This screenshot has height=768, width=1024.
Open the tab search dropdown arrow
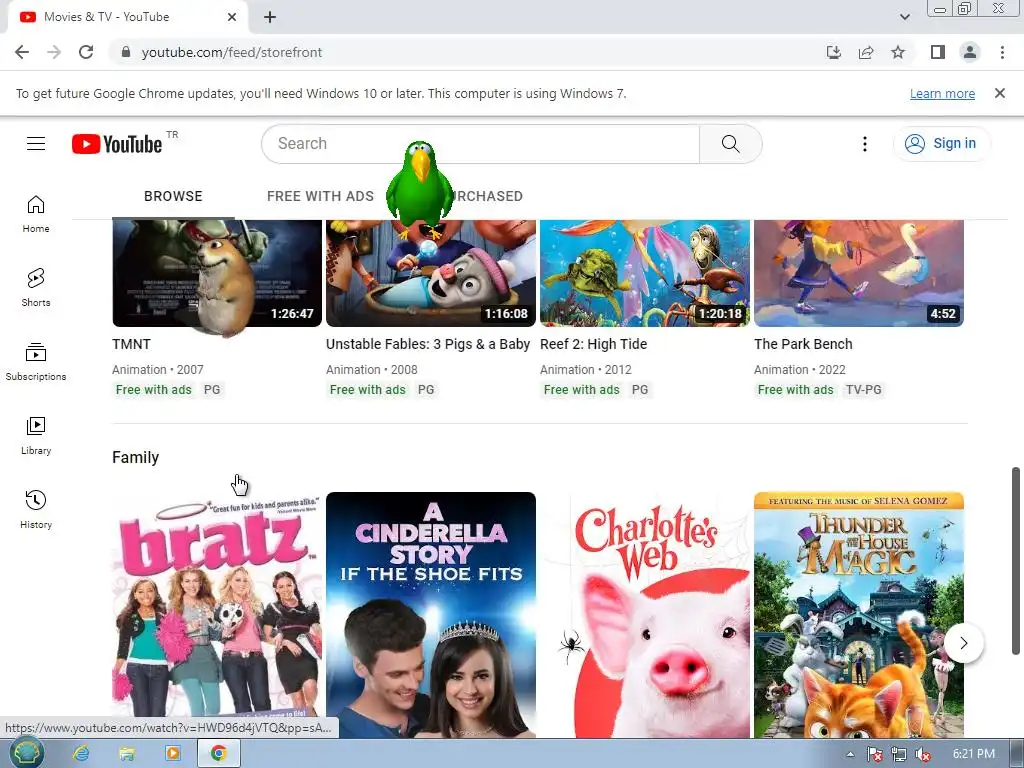click(x=905, y=17)
